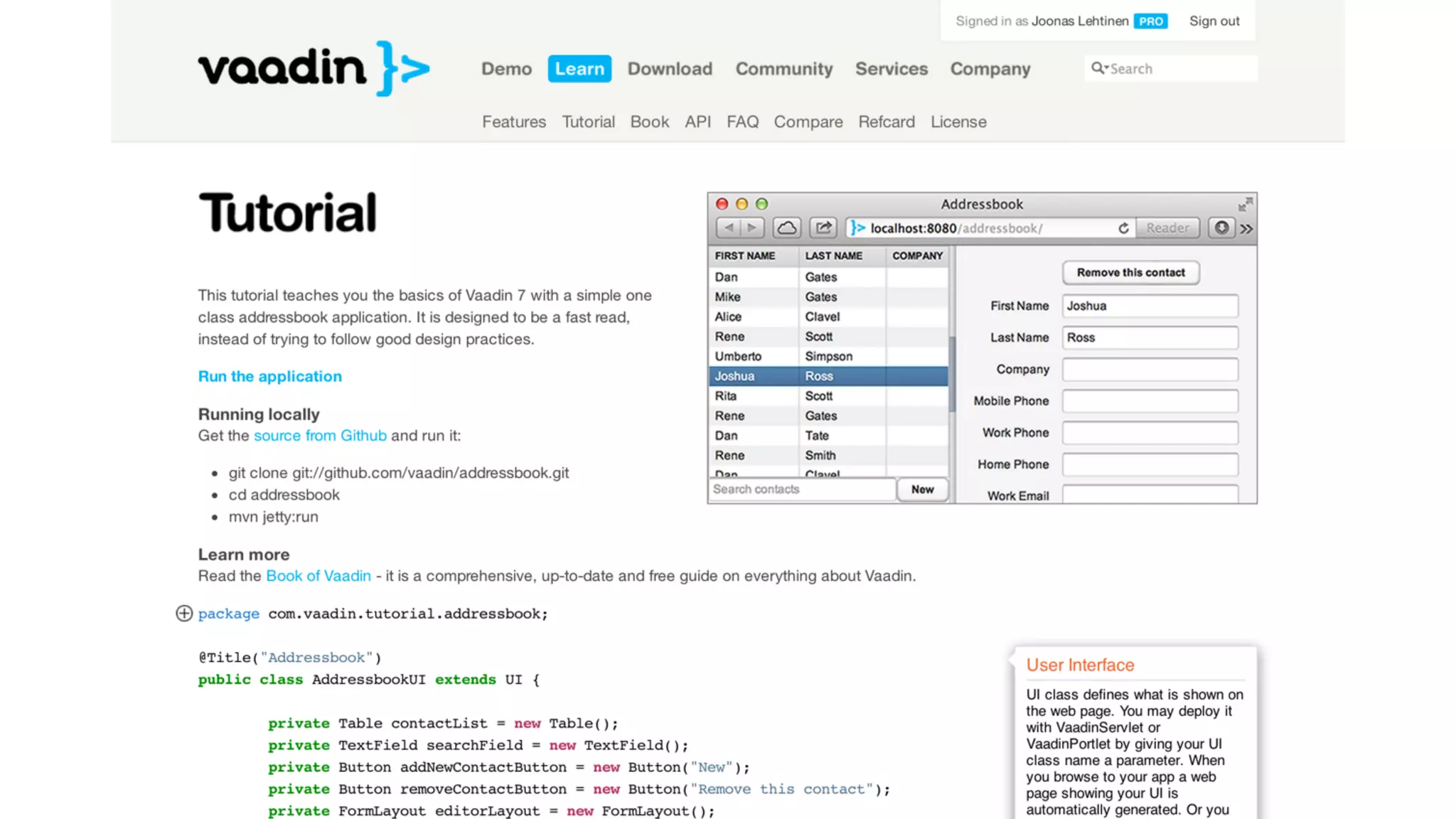Click the search magnifier dropdown icon
Image resolution: width=1456 pixels, height=819 pixels.
click(1099, 68)
